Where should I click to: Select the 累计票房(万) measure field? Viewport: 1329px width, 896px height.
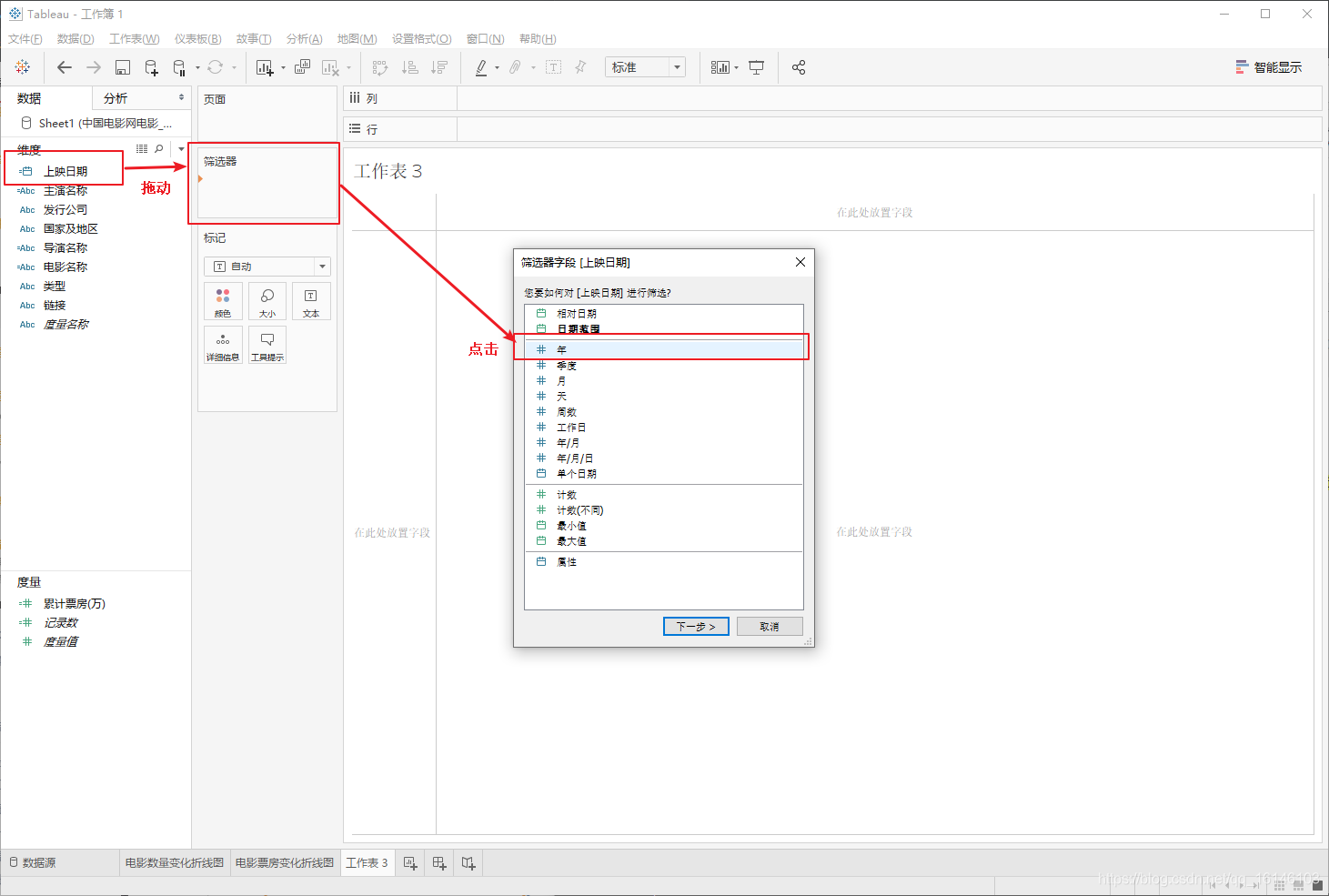(x=75, y=603)
